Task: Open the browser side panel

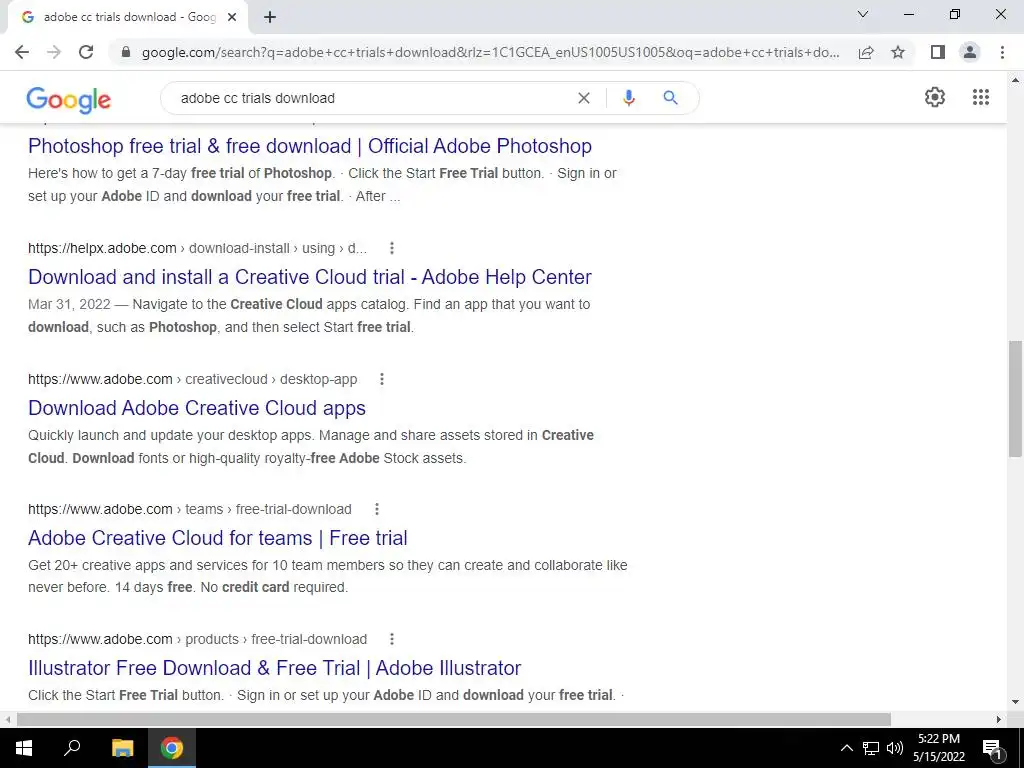Action: 938,52
